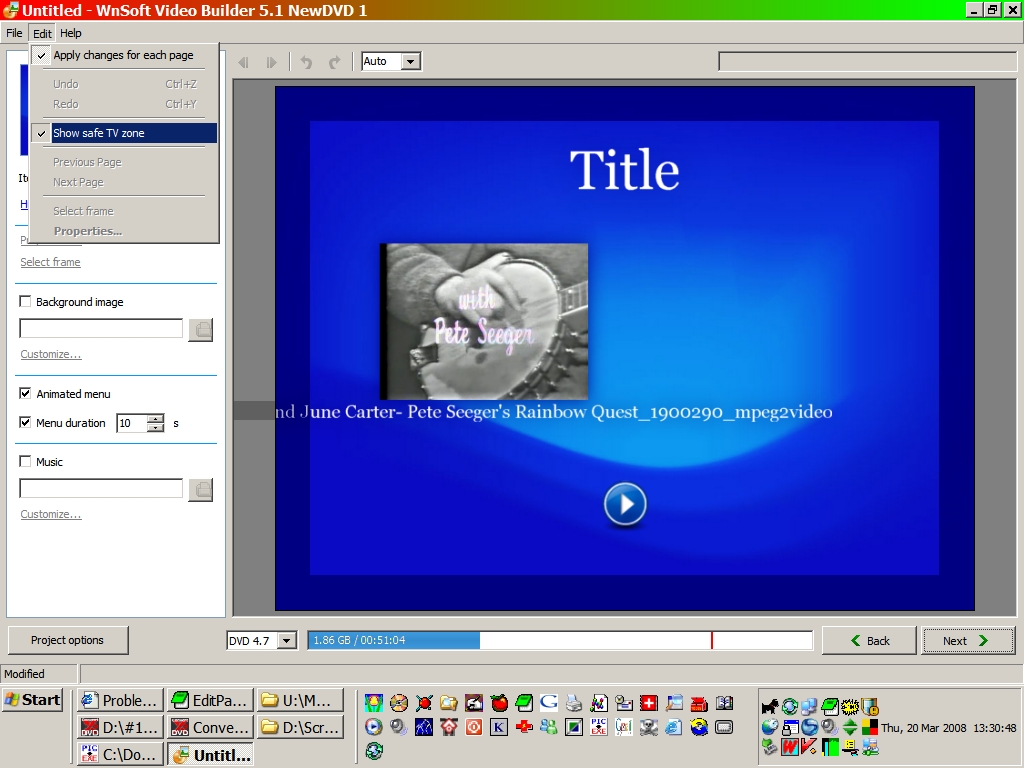Click the PIC EXE icon in quick launch
The image size is (1024, 768).
(x=599, y=727)
